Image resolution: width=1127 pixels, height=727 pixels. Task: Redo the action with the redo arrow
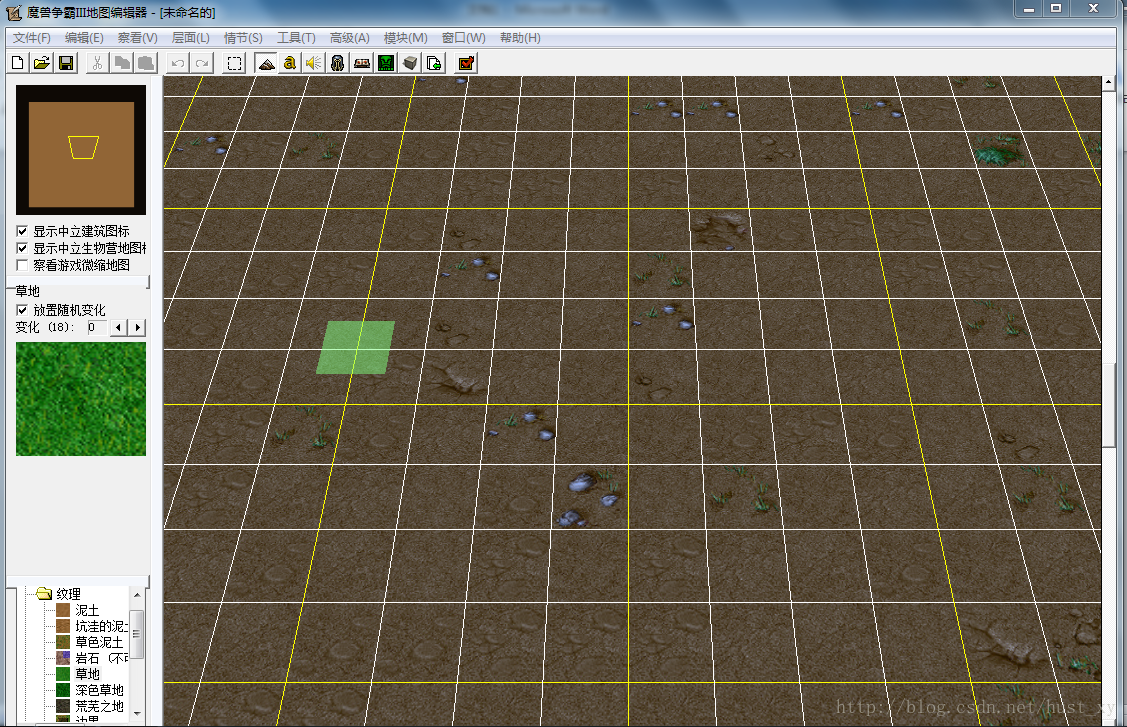[x=202, y=63]
